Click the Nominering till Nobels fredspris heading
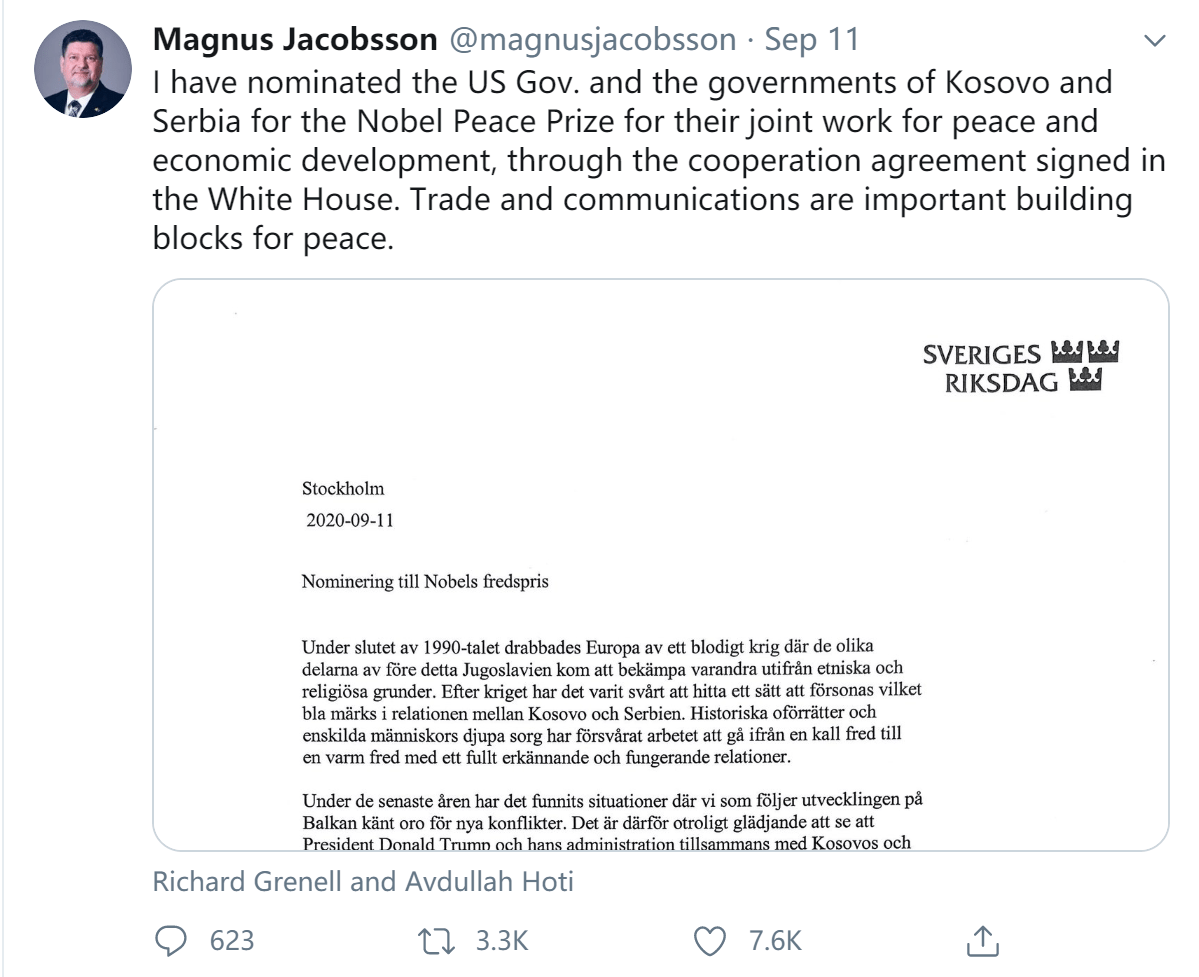 click(425, 581)
